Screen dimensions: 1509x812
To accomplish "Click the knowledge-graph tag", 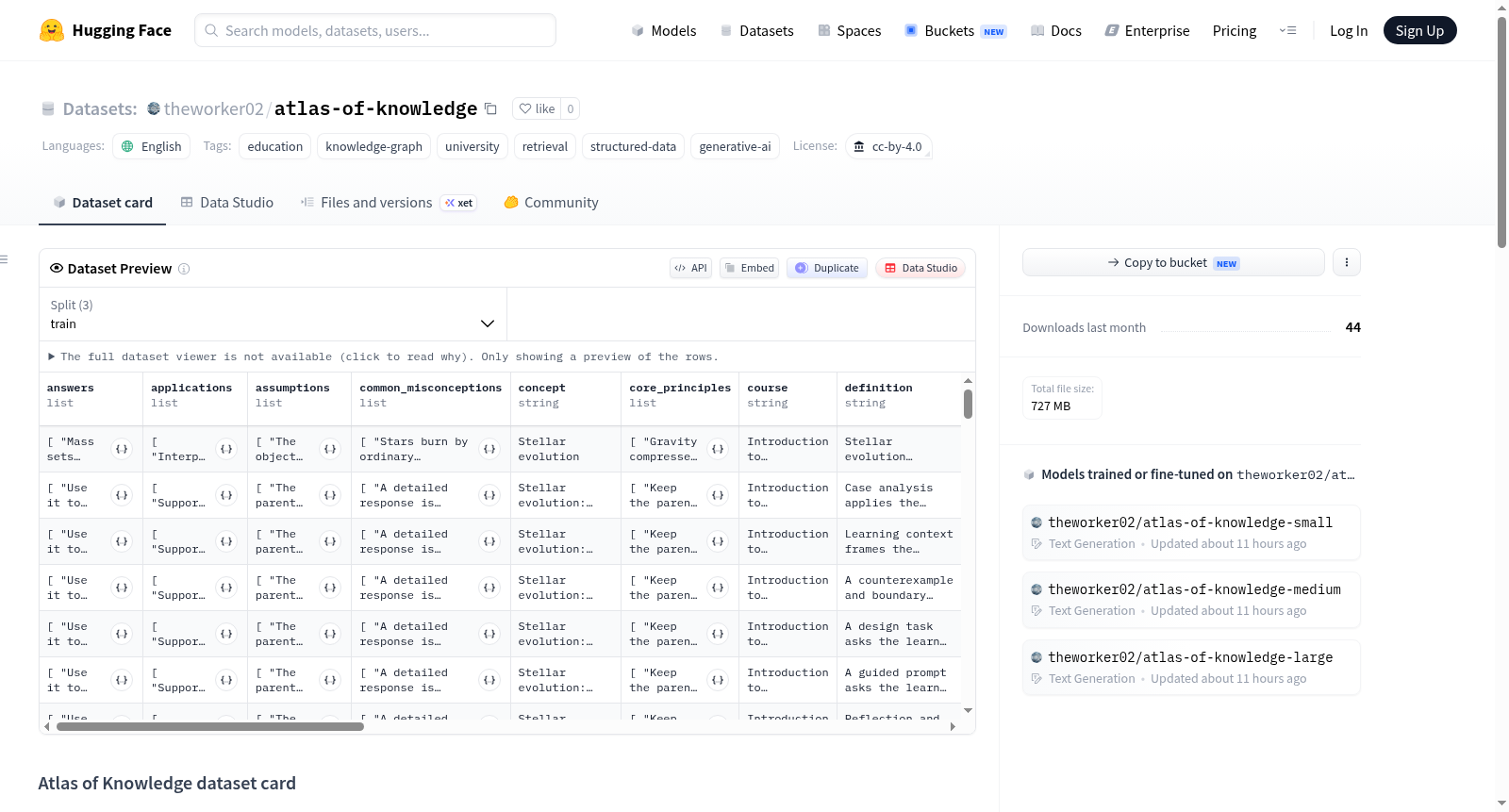I will [374, 146].
